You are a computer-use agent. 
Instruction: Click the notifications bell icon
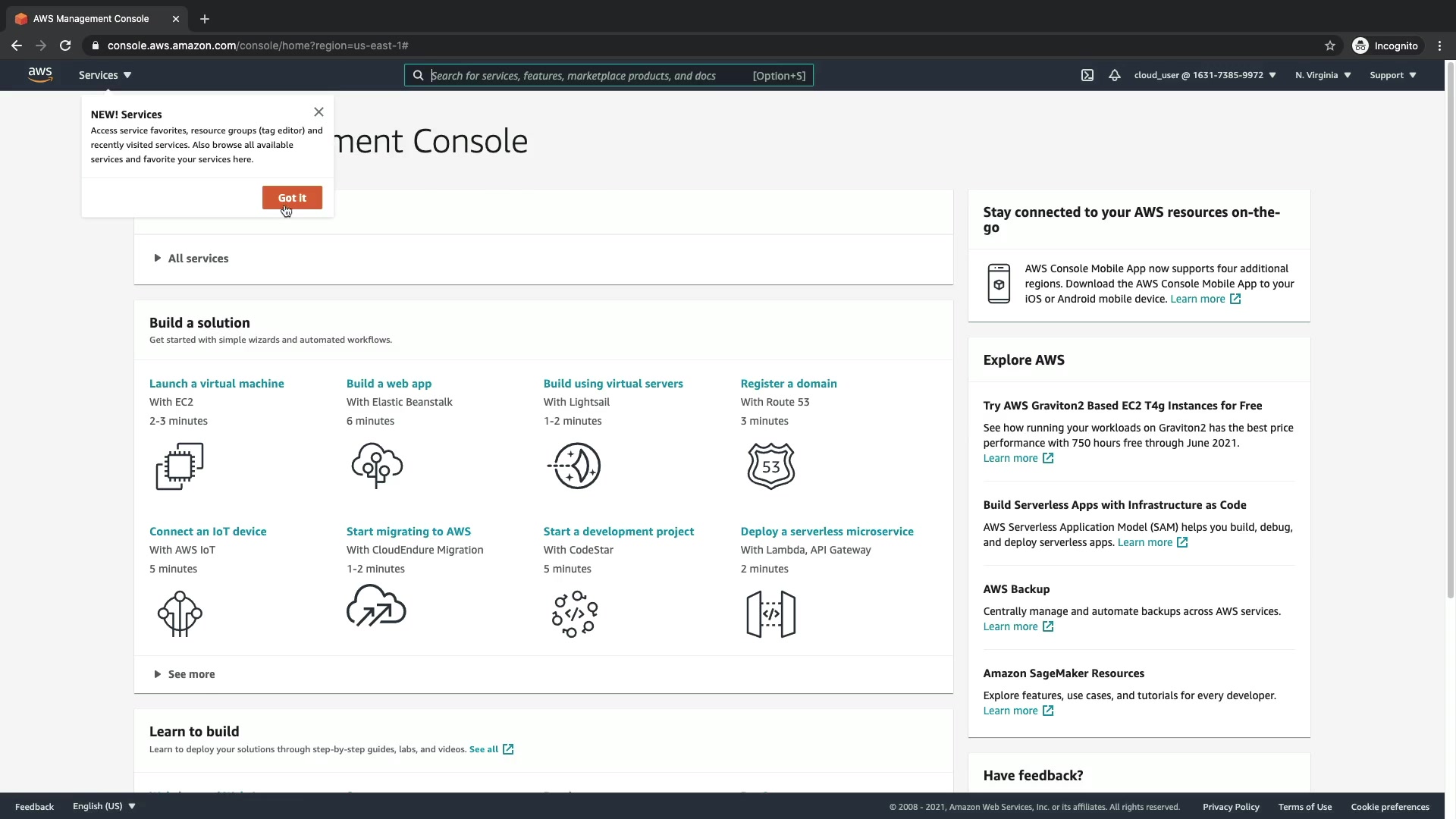click(x=1114, y=75)
